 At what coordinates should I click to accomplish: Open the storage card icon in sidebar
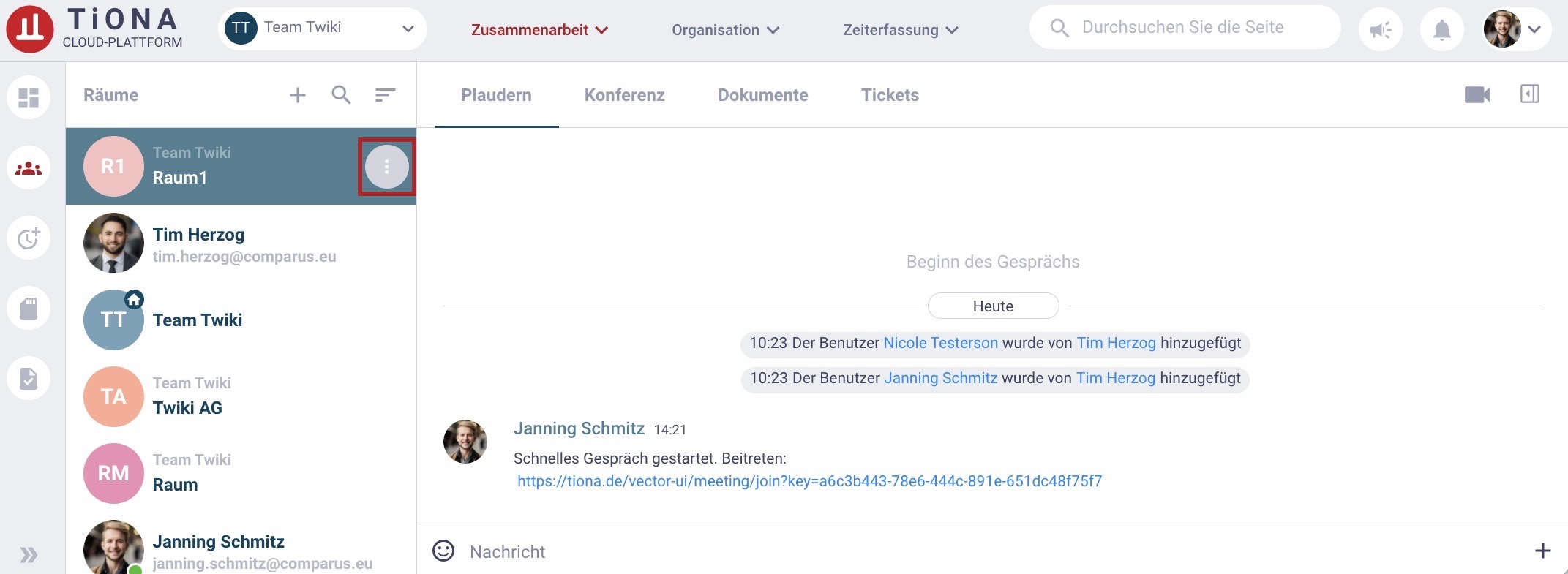29,309
